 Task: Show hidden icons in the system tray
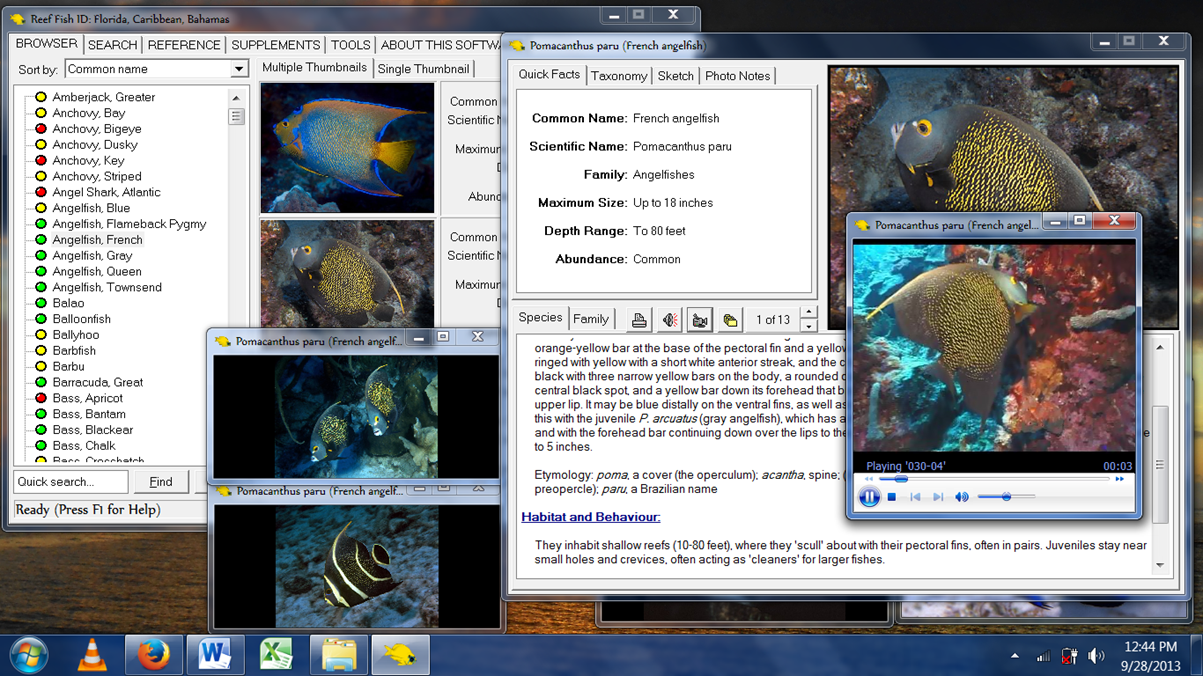pos(1016,656)
